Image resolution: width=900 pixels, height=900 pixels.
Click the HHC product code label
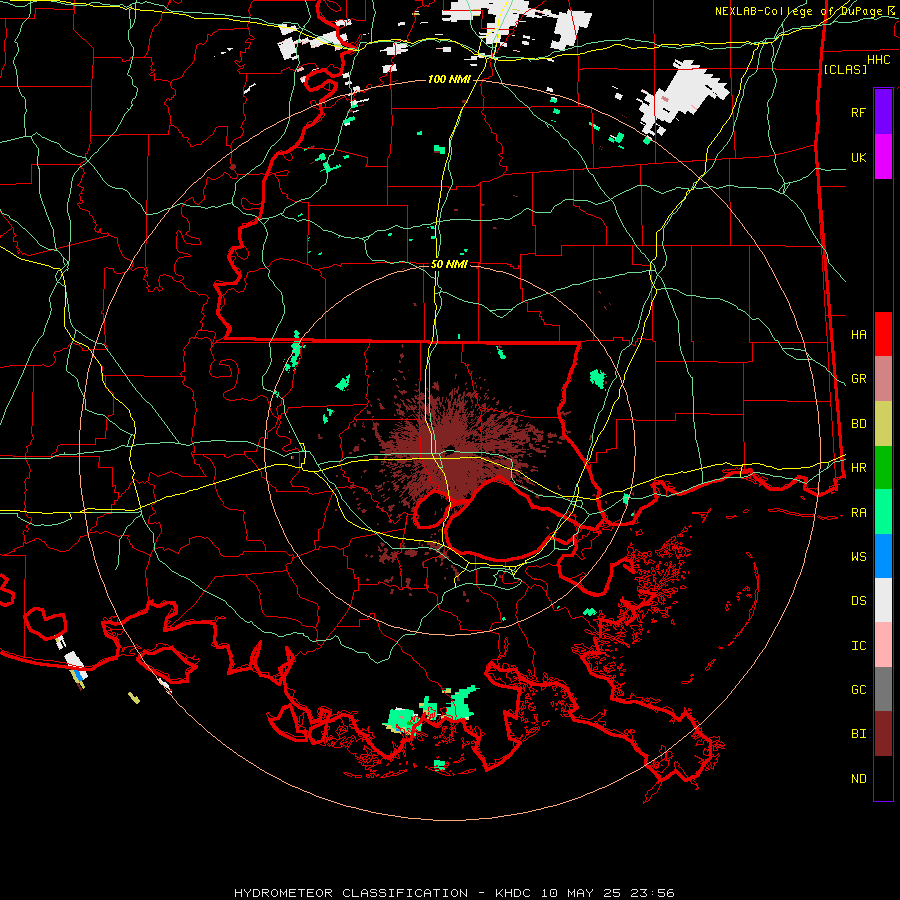(878, 60)
